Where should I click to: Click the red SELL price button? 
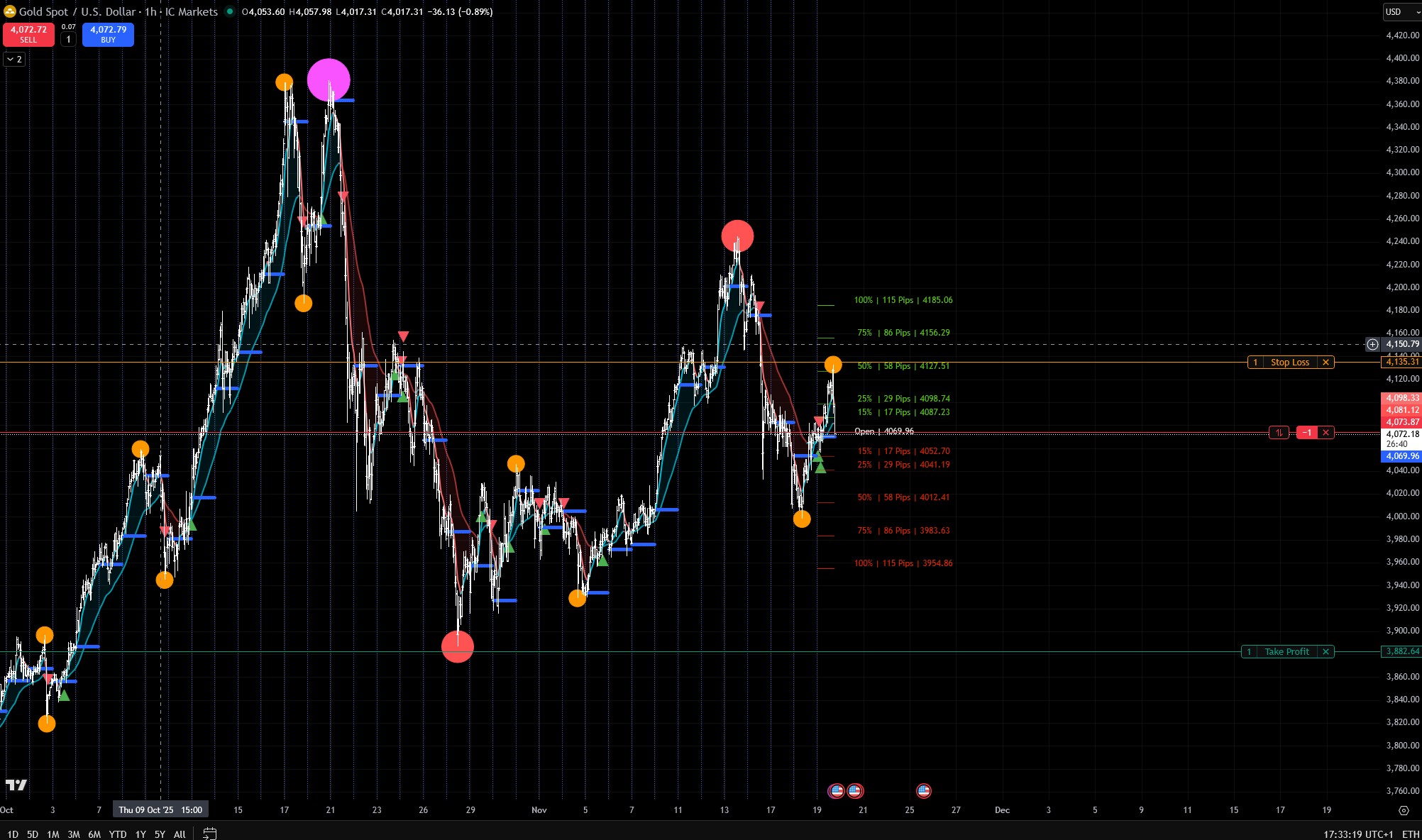pos(28,34)
